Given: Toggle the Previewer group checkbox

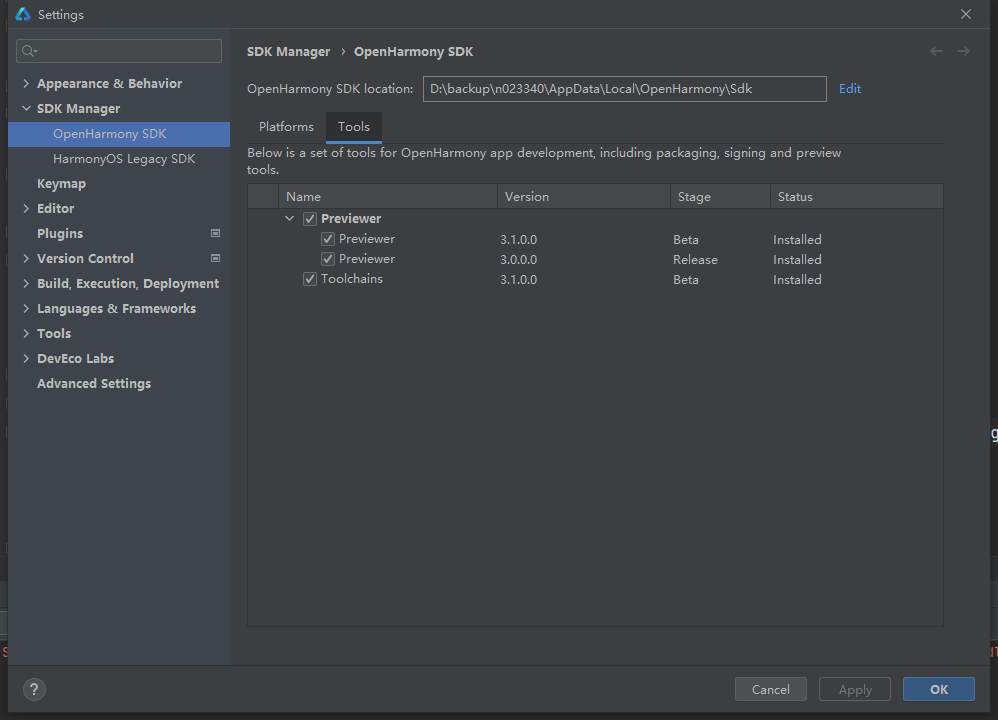Looking at the screenshot, I should pos(310,219).
